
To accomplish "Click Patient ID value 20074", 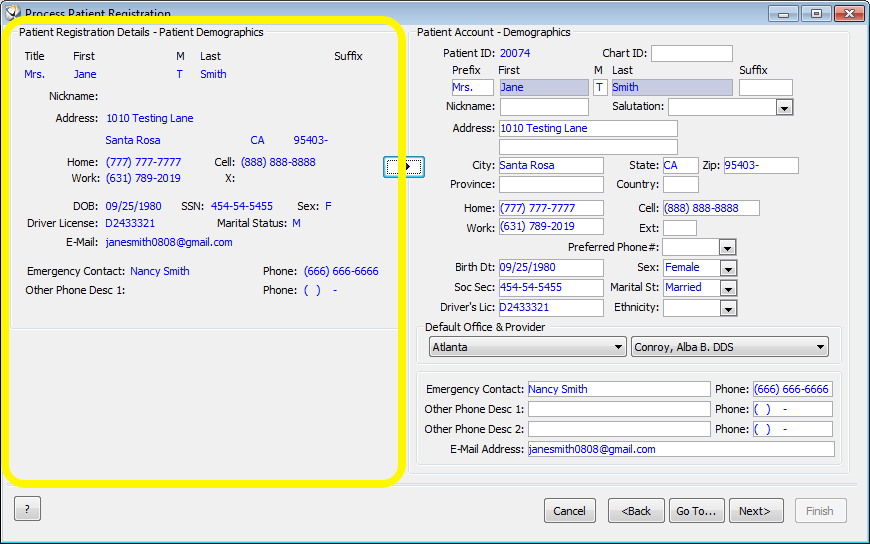I will coord(515,53).
